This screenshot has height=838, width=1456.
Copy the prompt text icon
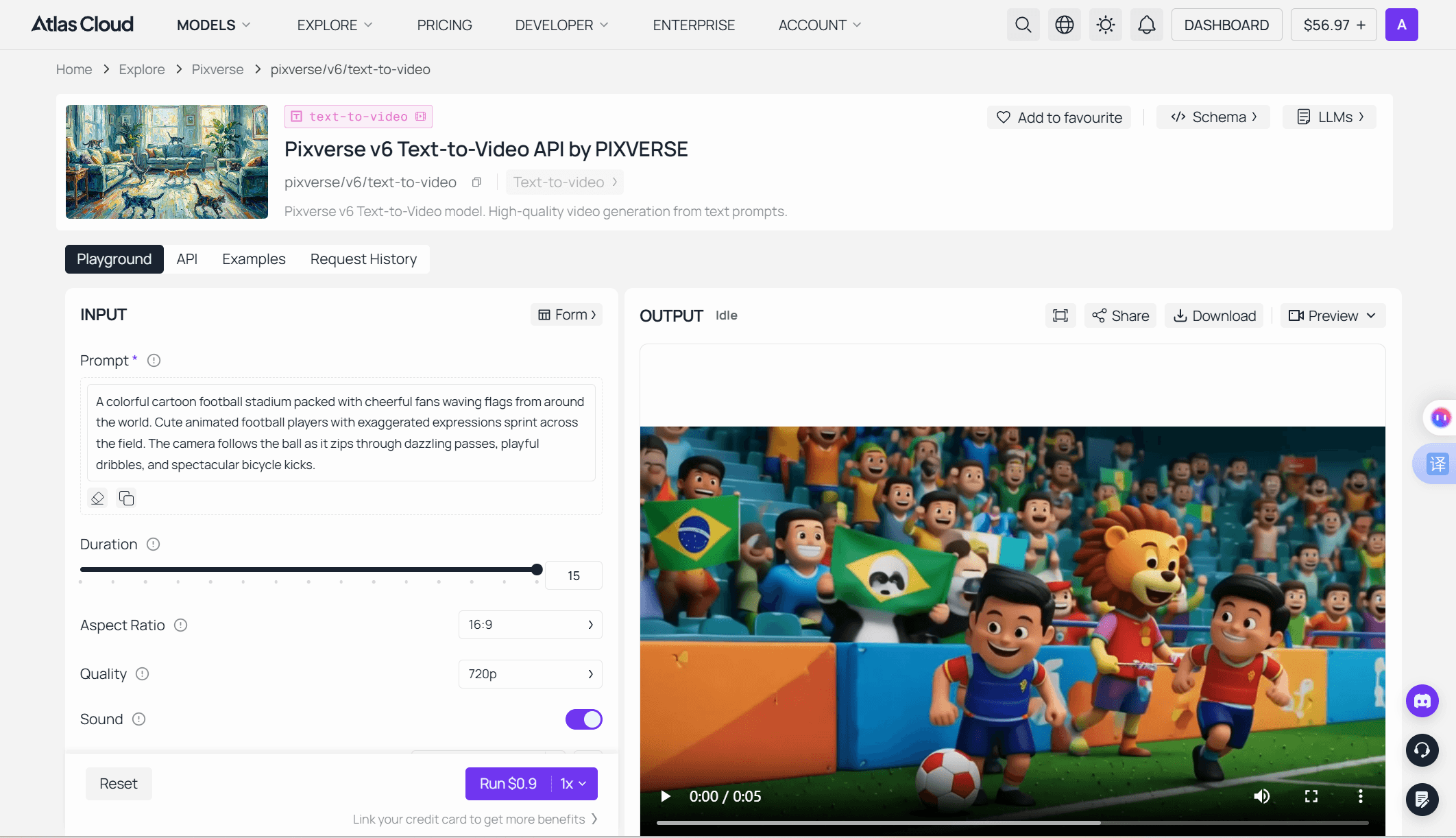point(126,498)
